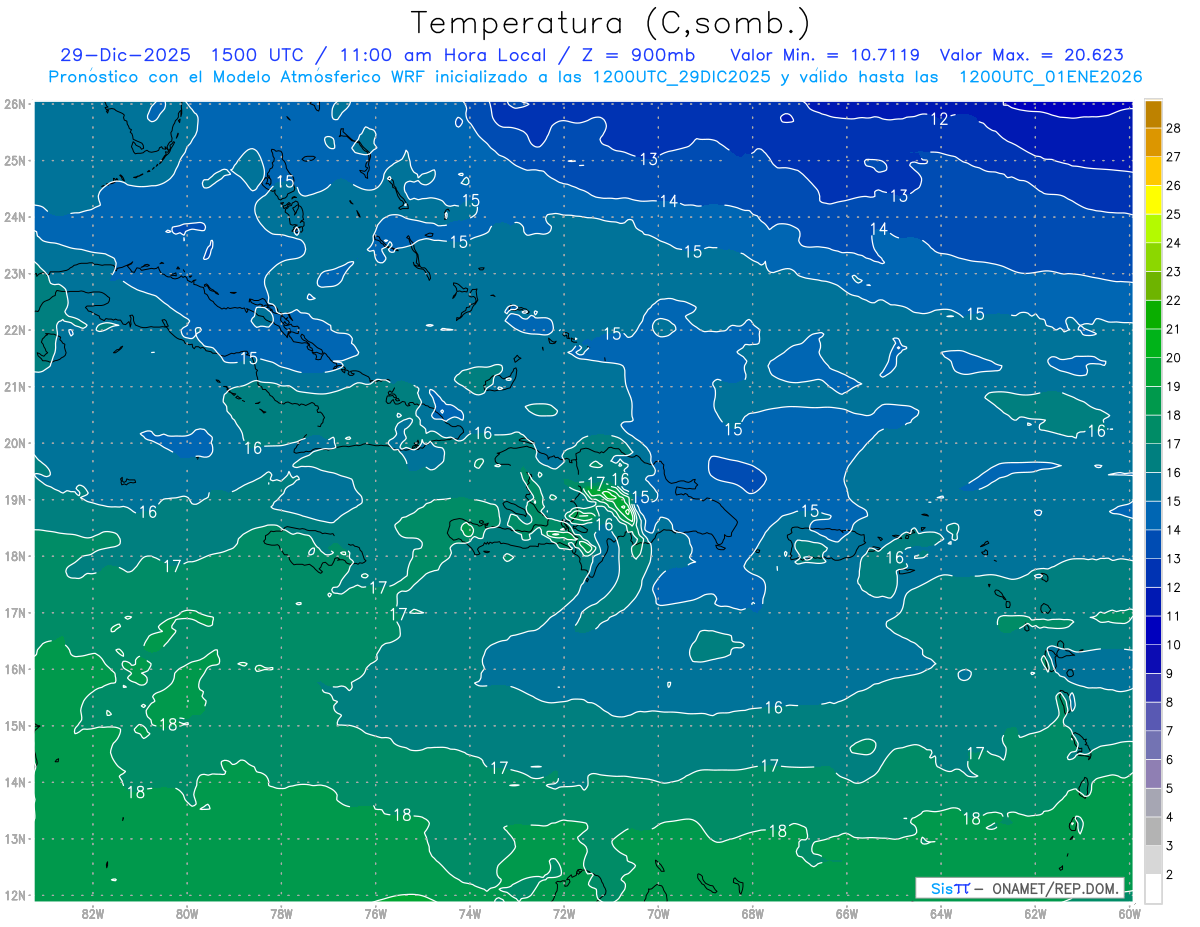Click the '68W' longitude label
Image resolution: width=1200 pixels, height=927 pixels.
(752, 913)
